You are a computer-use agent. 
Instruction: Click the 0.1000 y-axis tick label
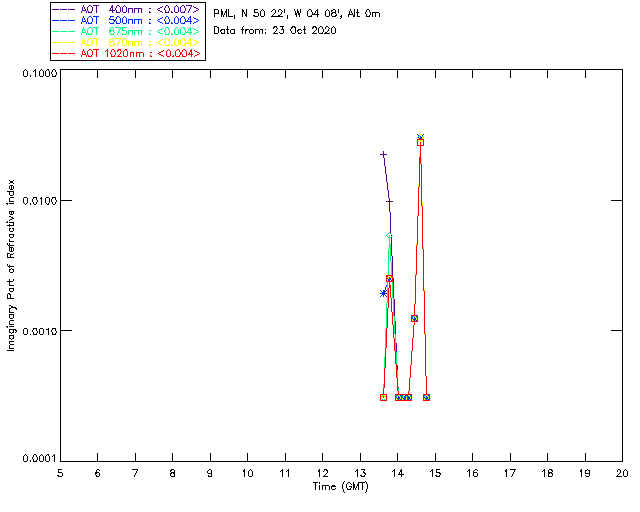point(39,73)
